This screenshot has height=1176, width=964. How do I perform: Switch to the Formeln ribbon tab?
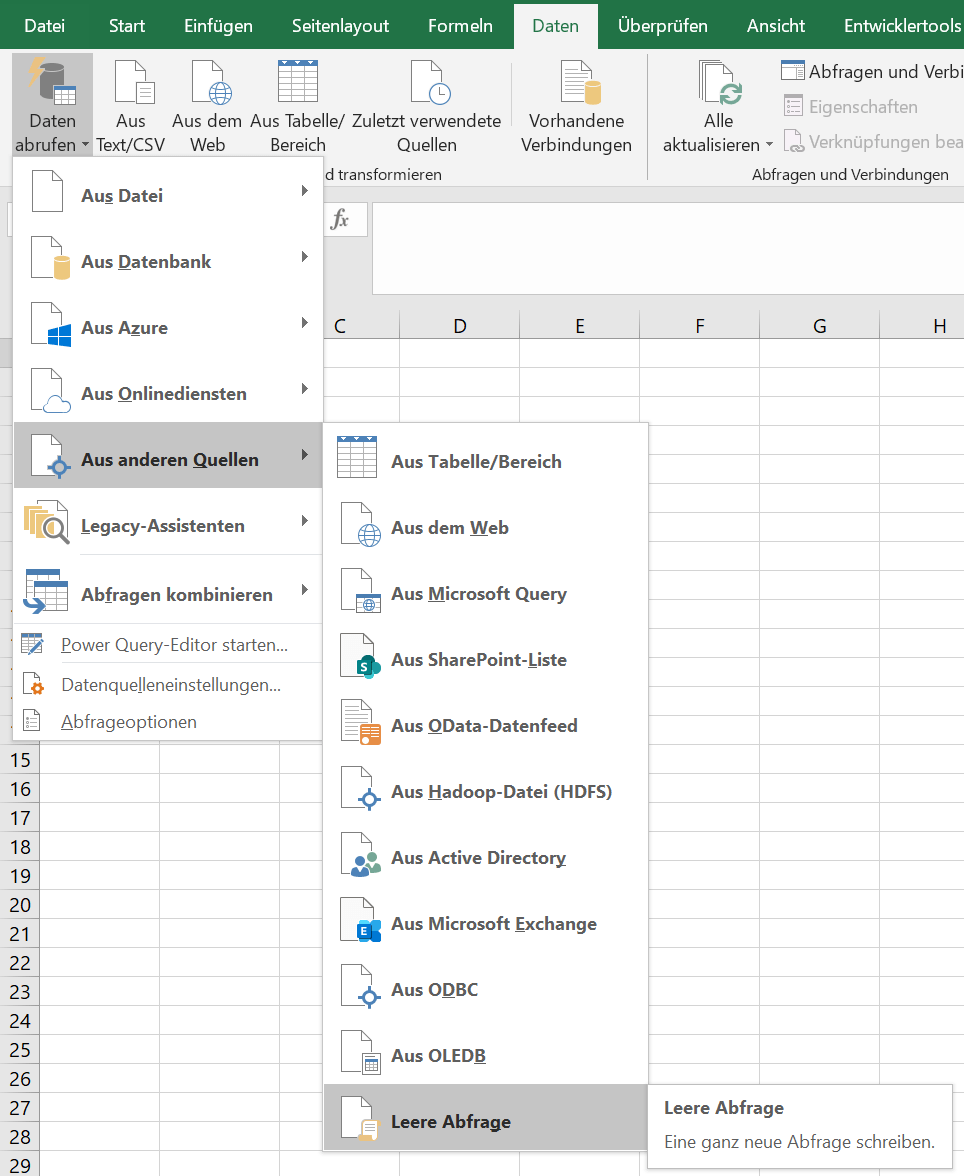click(461, 26)
